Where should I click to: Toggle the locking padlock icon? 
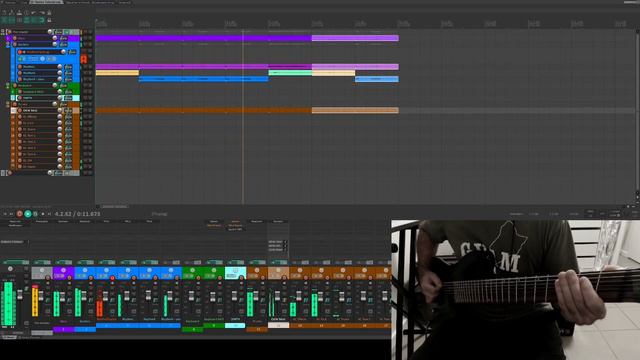coord(49,20)
